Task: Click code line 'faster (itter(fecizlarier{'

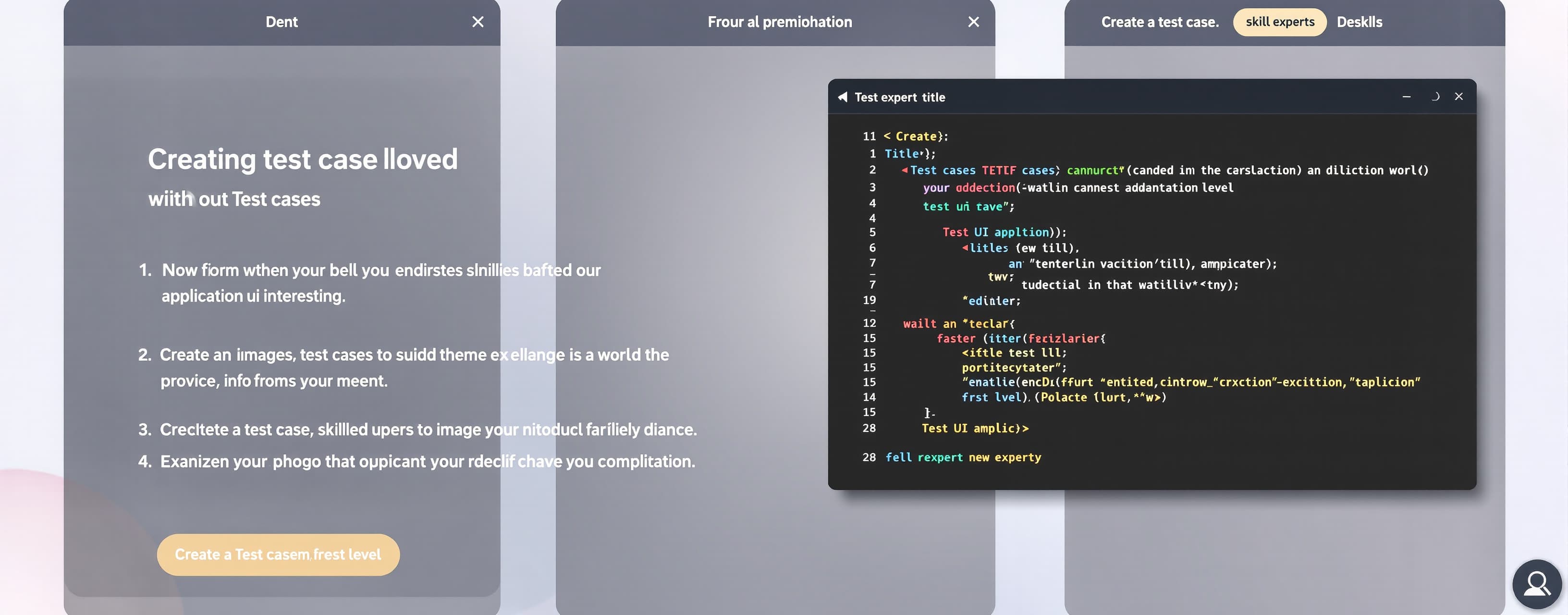Action: coord(1021,338)
